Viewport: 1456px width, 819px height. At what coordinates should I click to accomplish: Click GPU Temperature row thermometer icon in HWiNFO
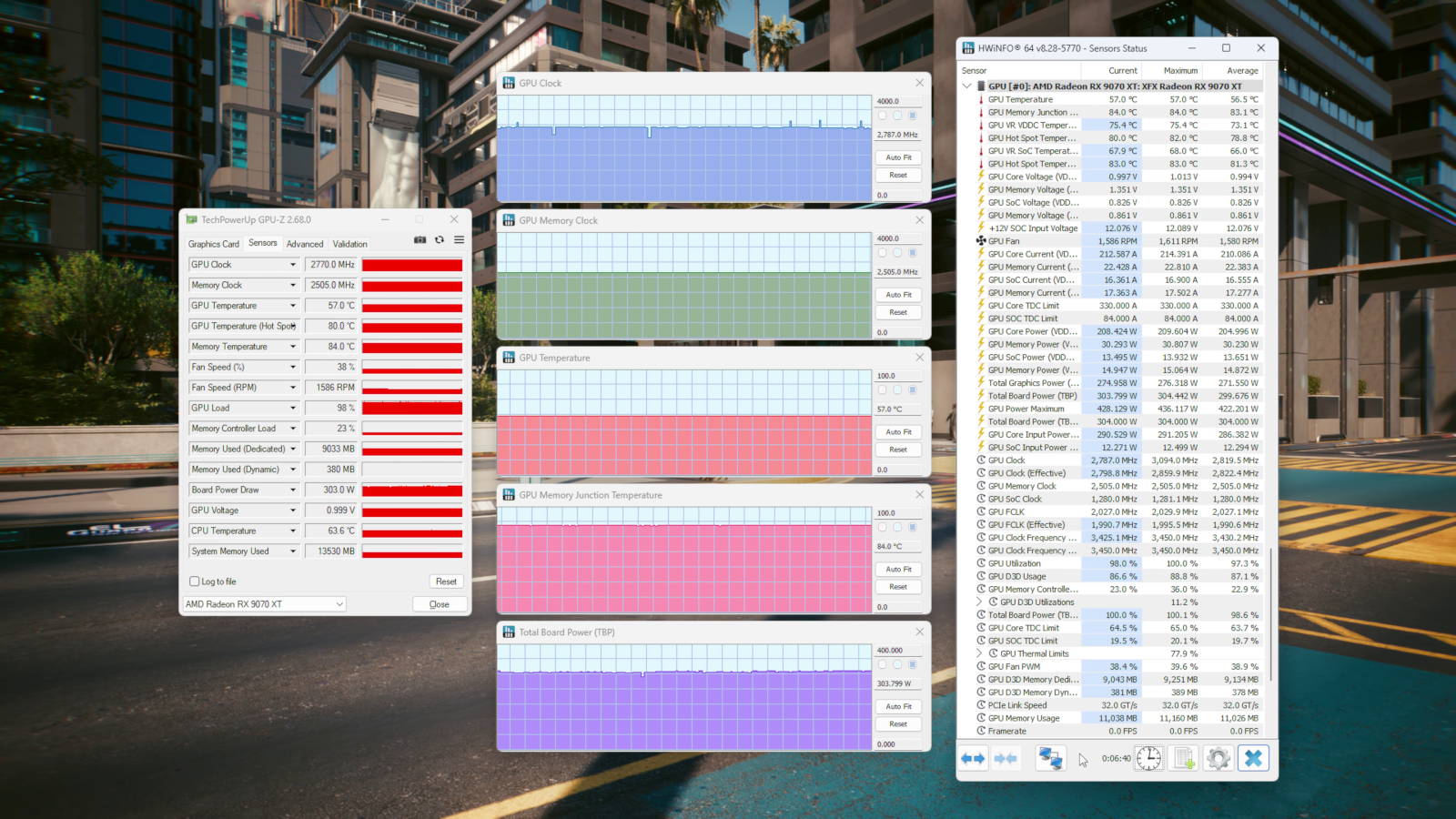pyautogui.click(x=981, y=99)
